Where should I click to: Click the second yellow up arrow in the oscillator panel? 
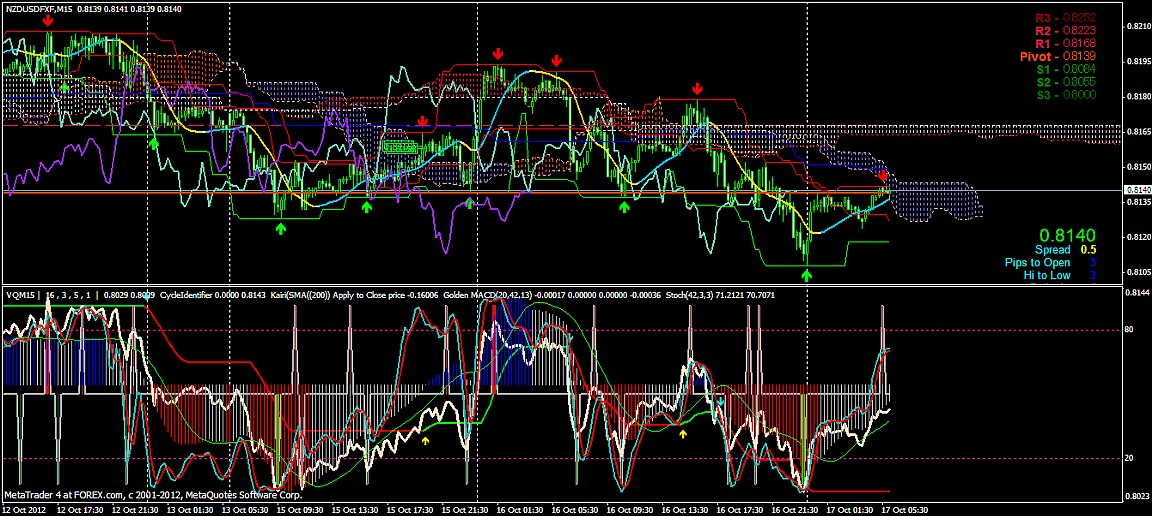coord(683,433)
